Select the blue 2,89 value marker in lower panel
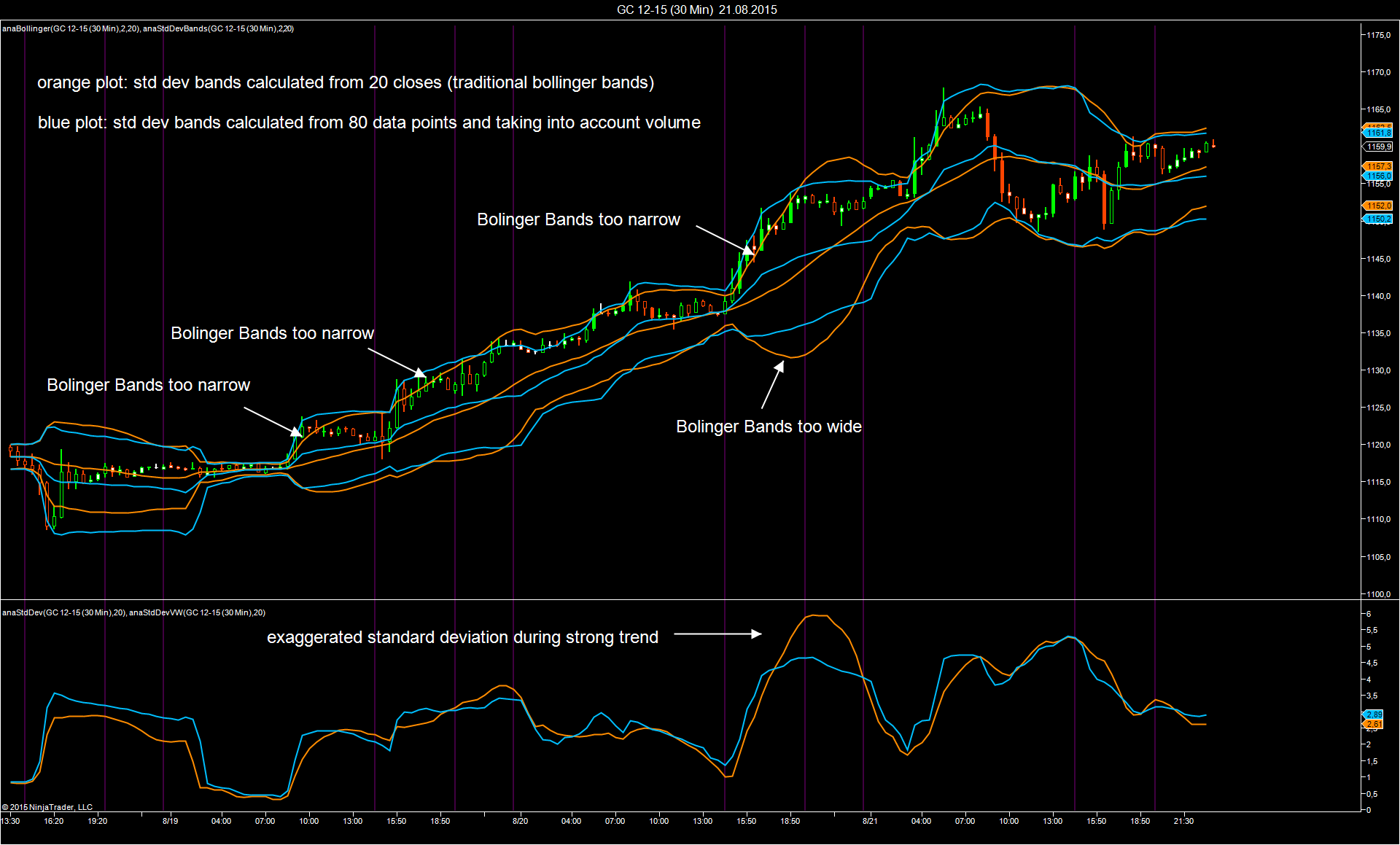This screenshot has width=1400, height=845. pos(1373,714)
